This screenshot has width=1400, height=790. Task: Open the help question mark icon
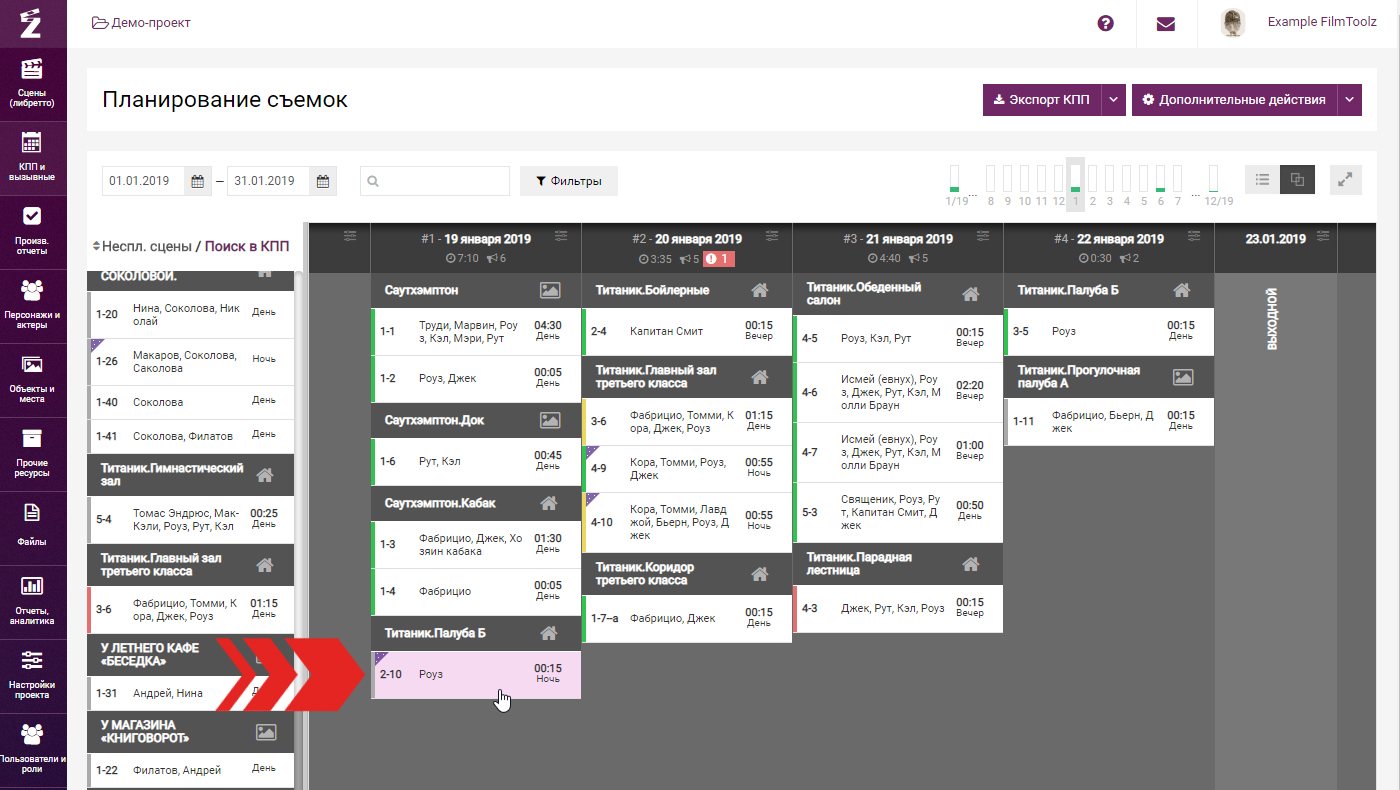pos(1105,23)
